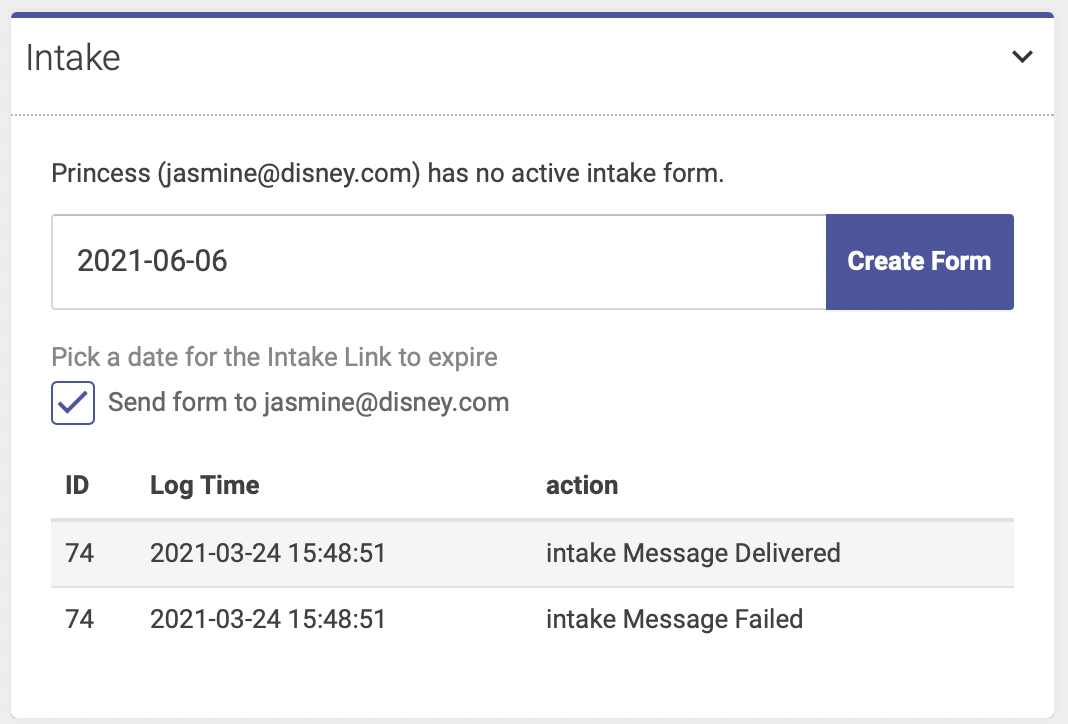Click the log time in the Delivered row

coord(268,553)
